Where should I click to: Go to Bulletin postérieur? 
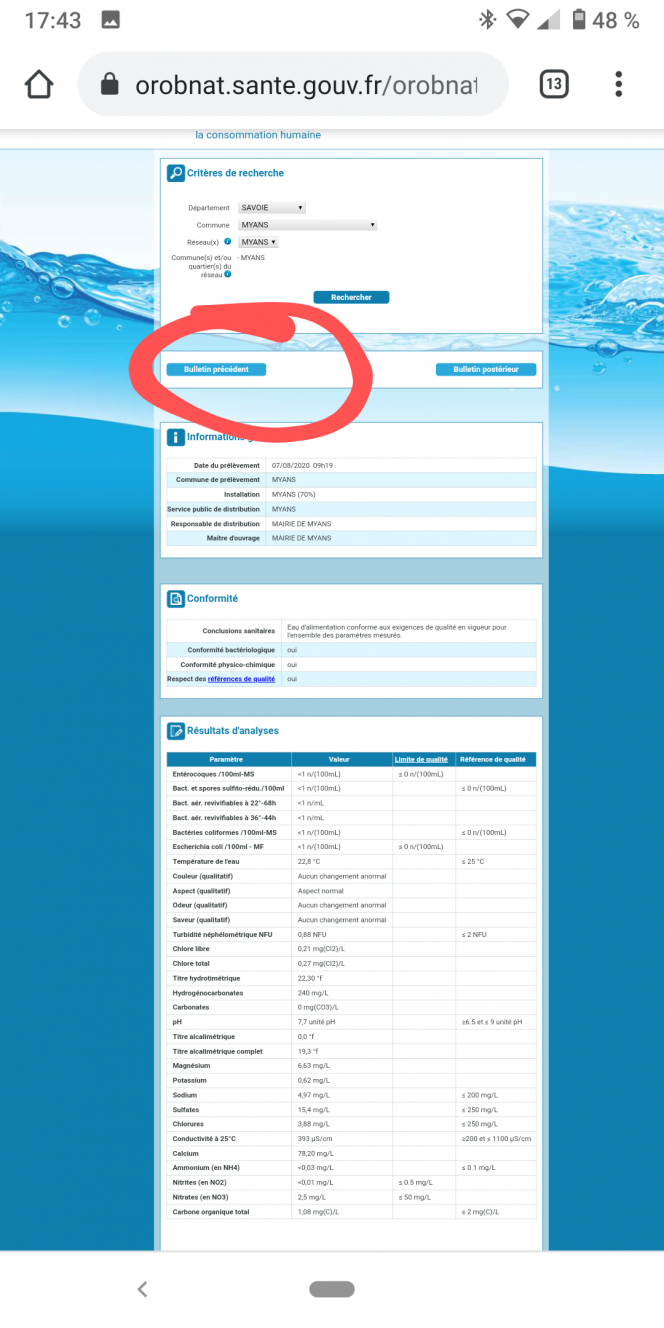pos(486,370)
